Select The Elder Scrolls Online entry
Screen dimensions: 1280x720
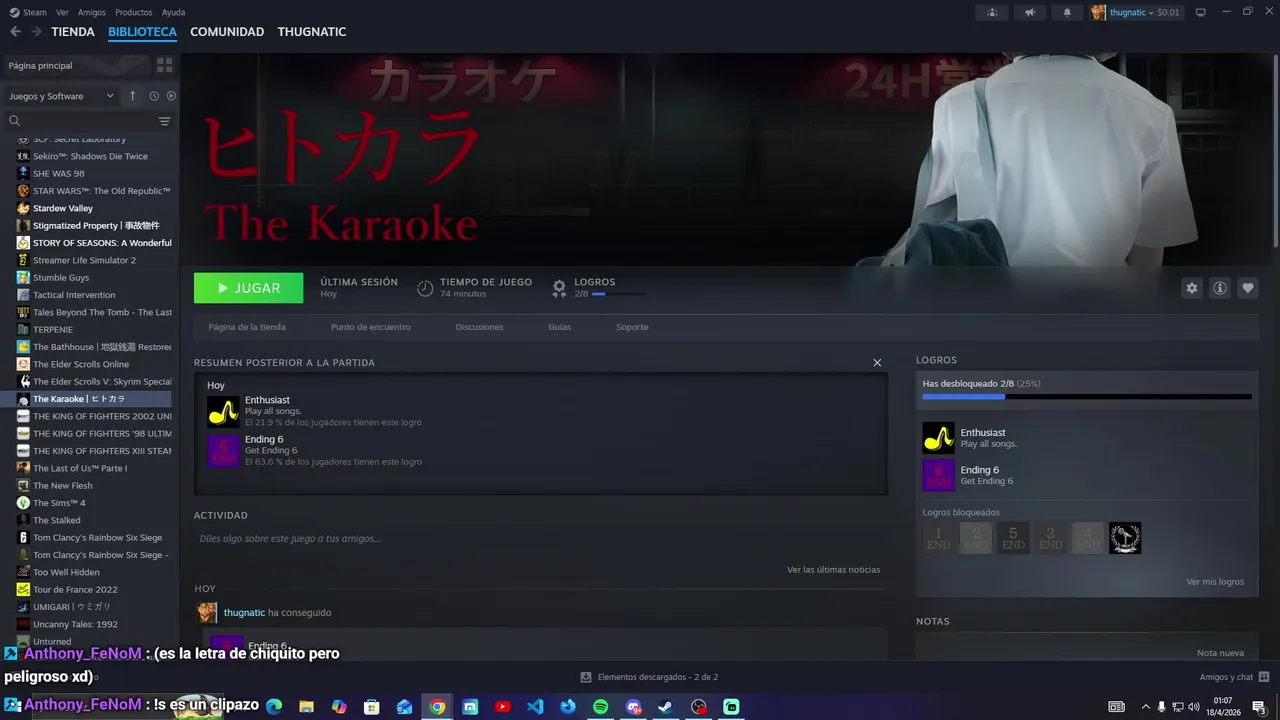point(81,364)
